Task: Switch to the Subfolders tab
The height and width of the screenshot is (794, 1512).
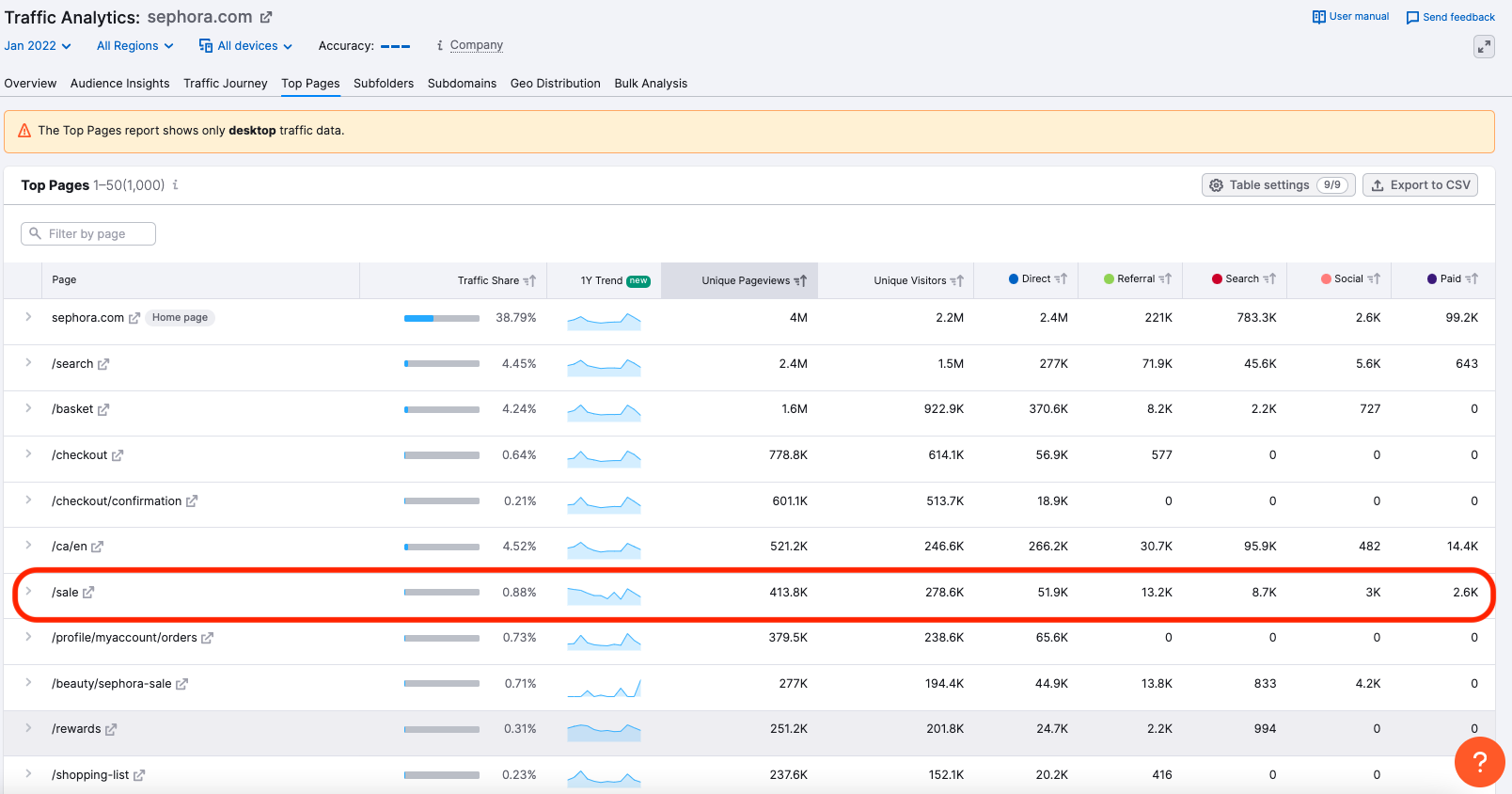Action: coord(384,83)
